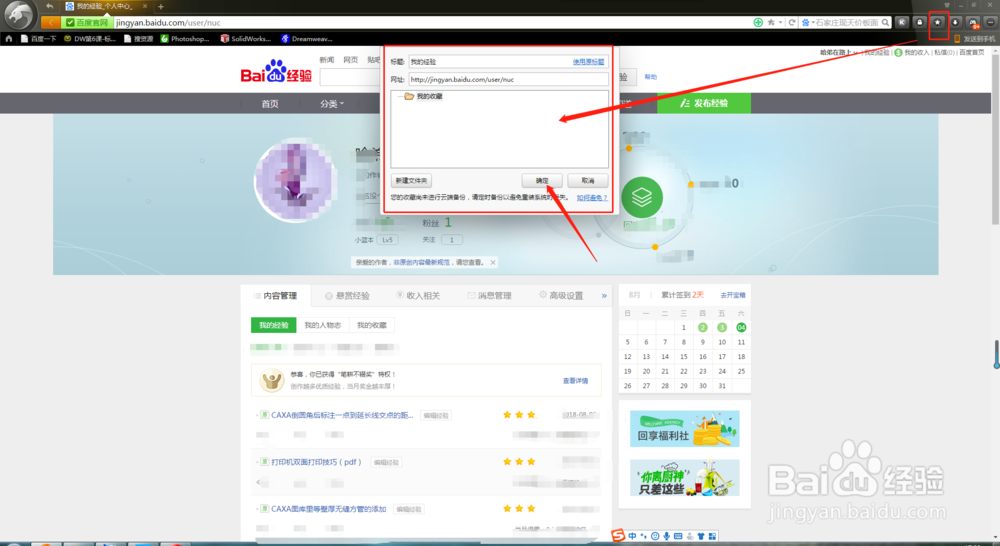This screenshot has width=1000, height=546.
Task: Expand the 分类 navigation dropdown
Action: pyautogui.click(x=332, y=103)
